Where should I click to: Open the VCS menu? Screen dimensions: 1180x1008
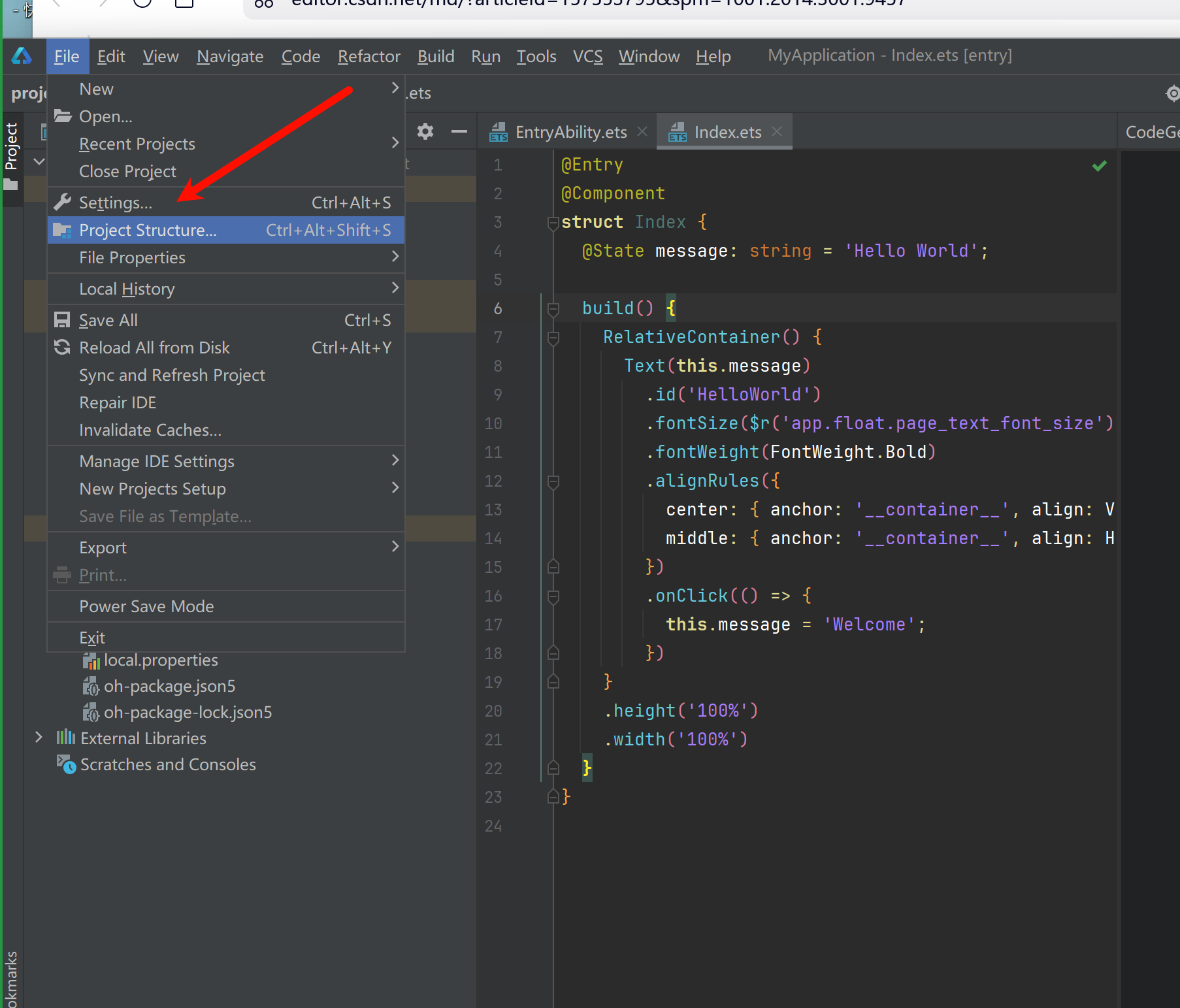[x=588, y=57]
